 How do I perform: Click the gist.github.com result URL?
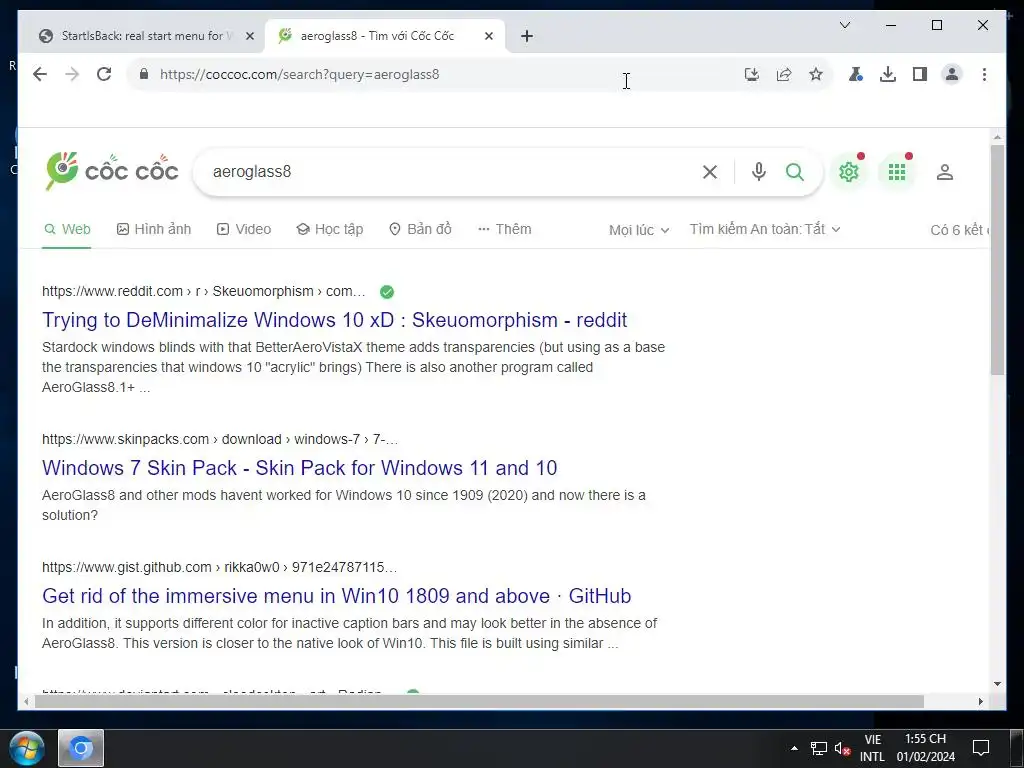click(219, 567)
